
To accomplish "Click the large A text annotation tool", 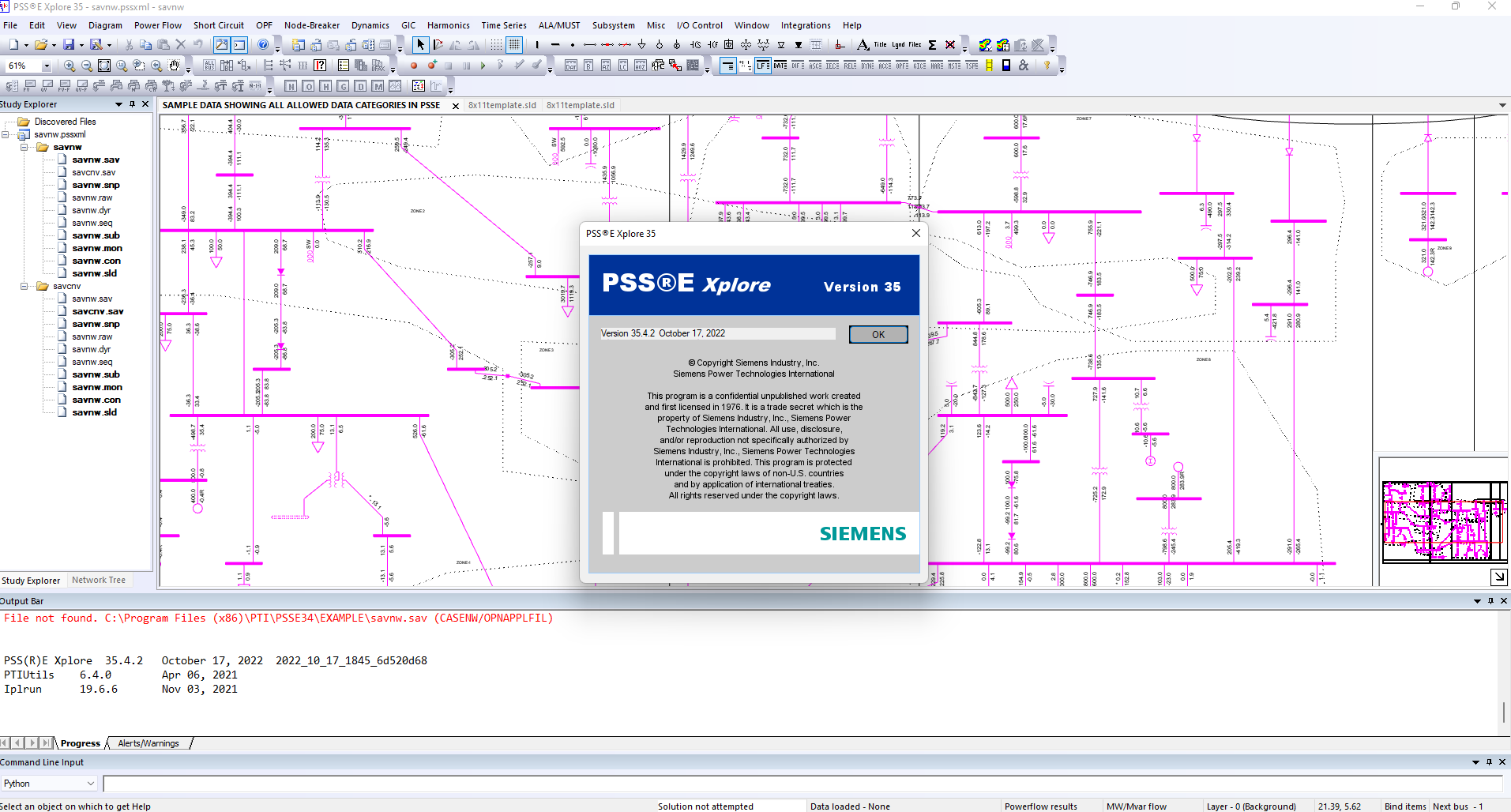I will coord(863,45).
